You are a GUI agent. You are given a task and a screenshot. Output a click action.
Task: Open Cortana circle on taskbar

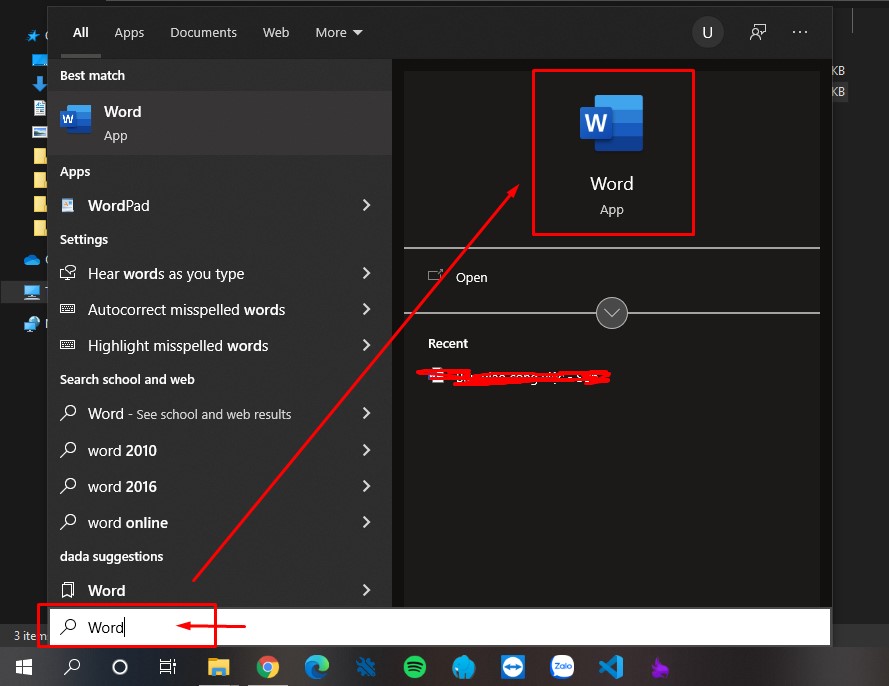[120, 667]
